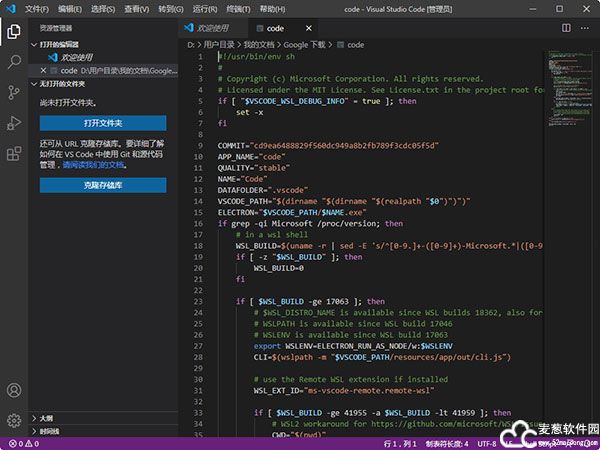Expand the 大纲 outline section
This screenshot has width=600, height=450.
point(43,418)
